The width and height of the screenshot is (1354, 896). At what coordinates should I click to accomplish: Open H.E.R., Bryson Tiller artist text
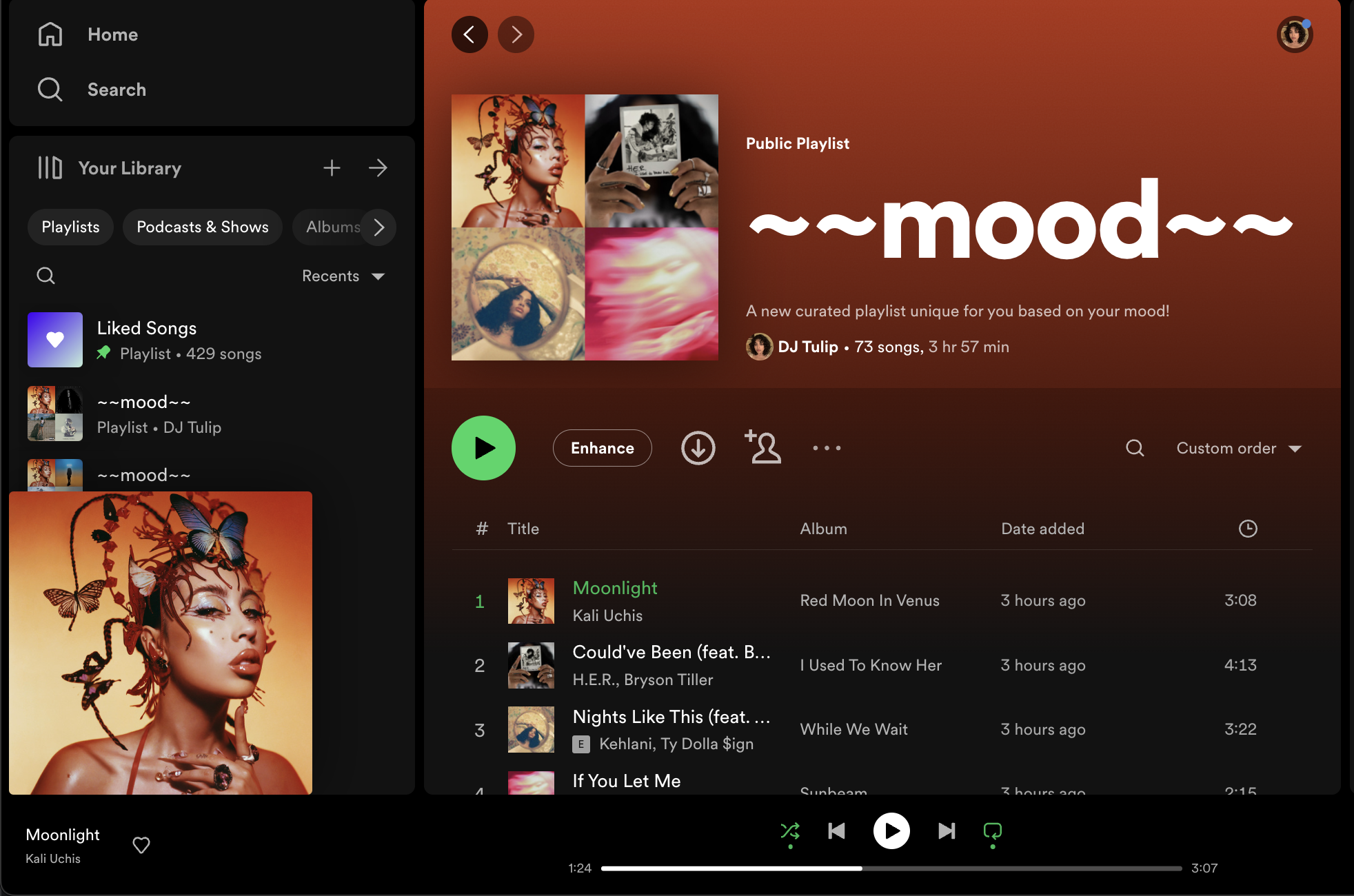pyautogui.click(x=643, y=680)
